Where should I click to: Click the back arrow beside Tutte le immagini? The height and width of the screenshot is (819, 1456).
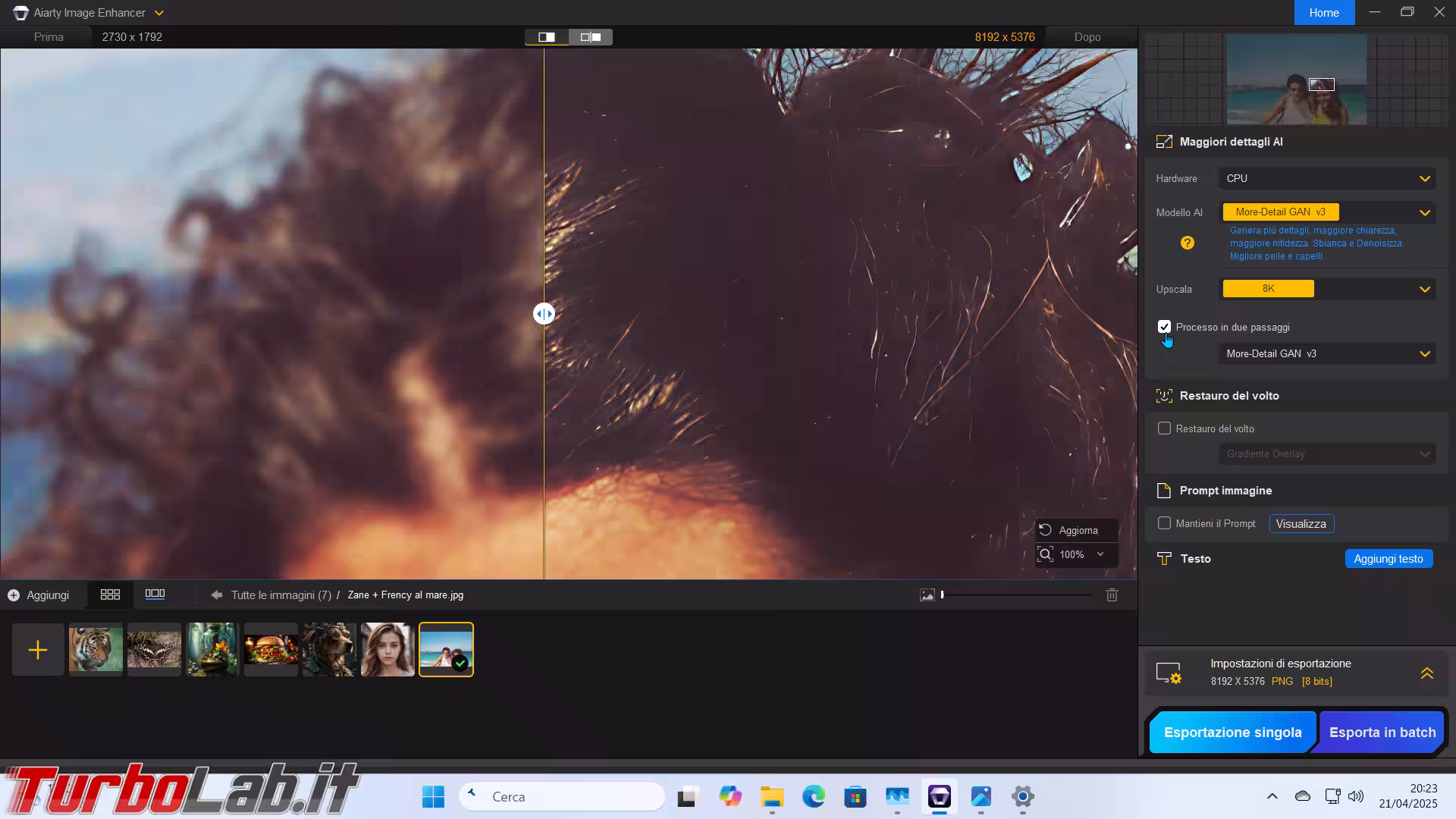pyautogui.click(x=217, y=595)
